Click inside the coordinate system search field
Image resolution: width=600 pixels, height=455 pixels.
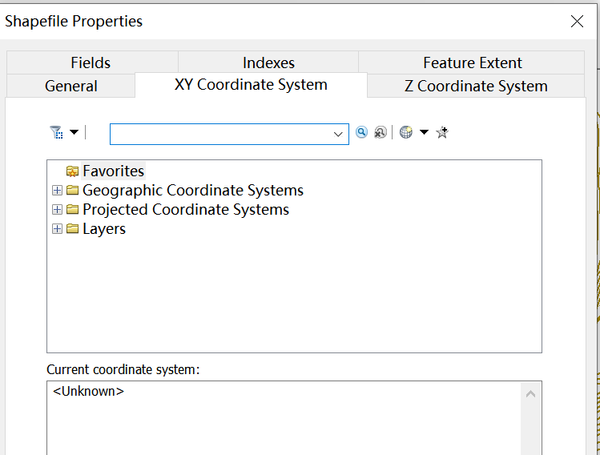click(x=220, y=133)
